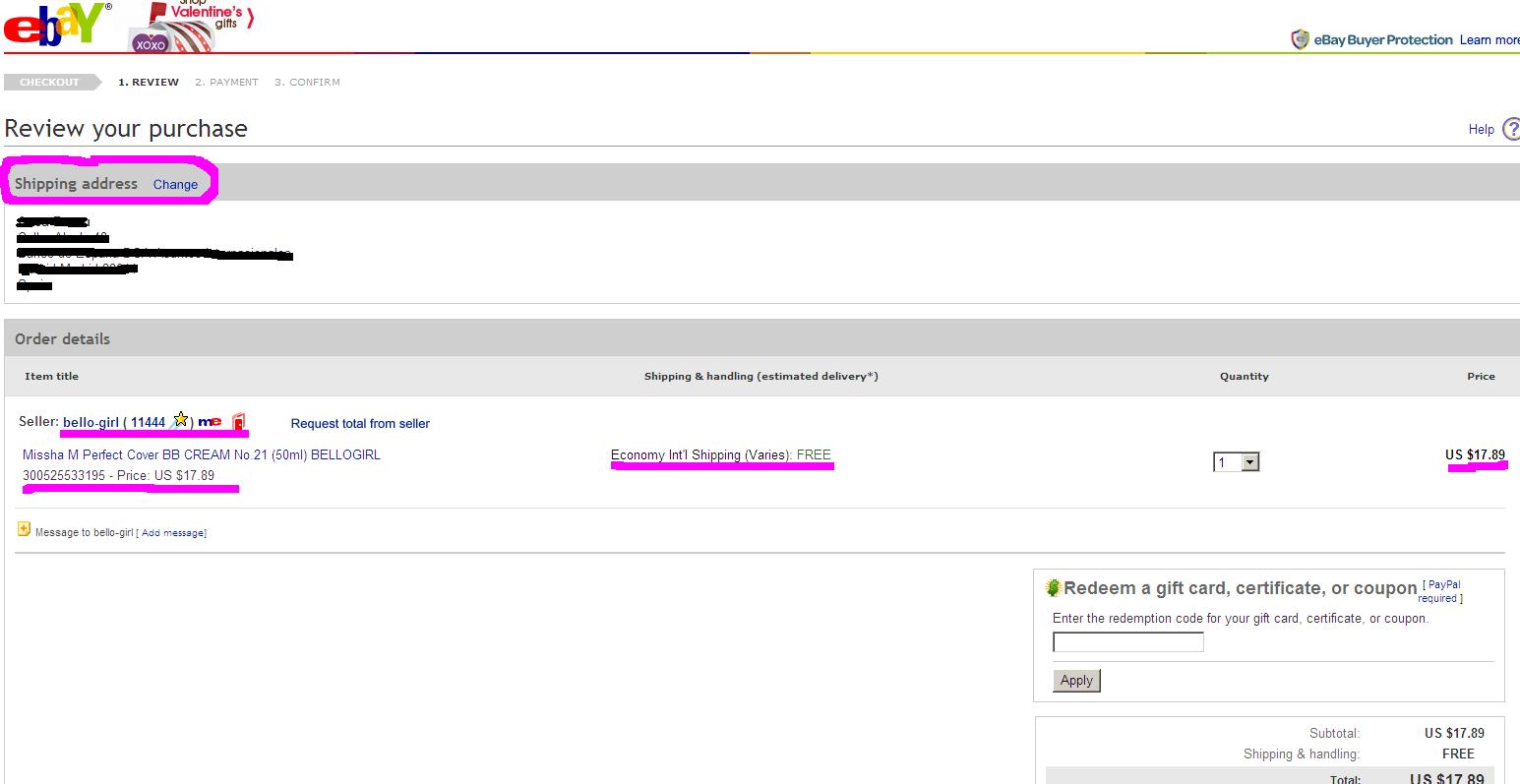Select the 1. Review checkout step
The height and width of the screenshot is (784, 1520).
pos(149,83)
